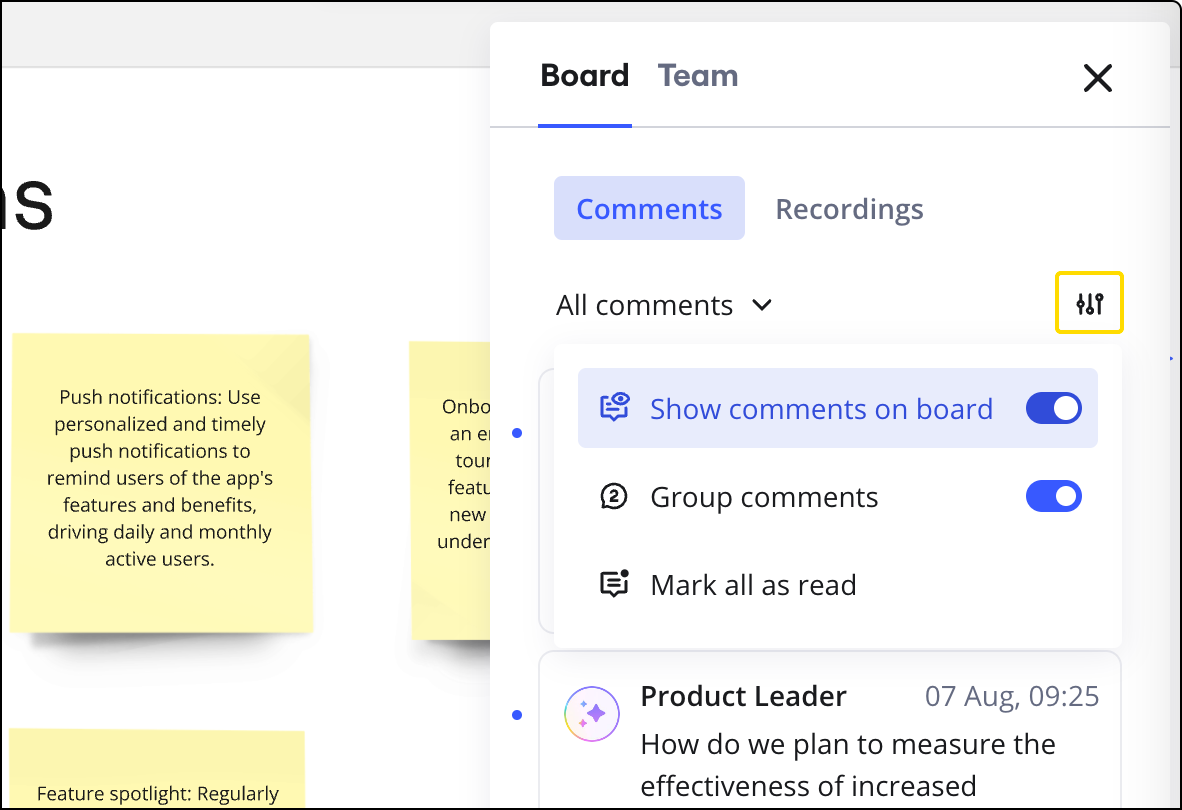Click the 07 Aug, 09:25 timestamp
The image size is (1182, 810).
pos(1011,696)
